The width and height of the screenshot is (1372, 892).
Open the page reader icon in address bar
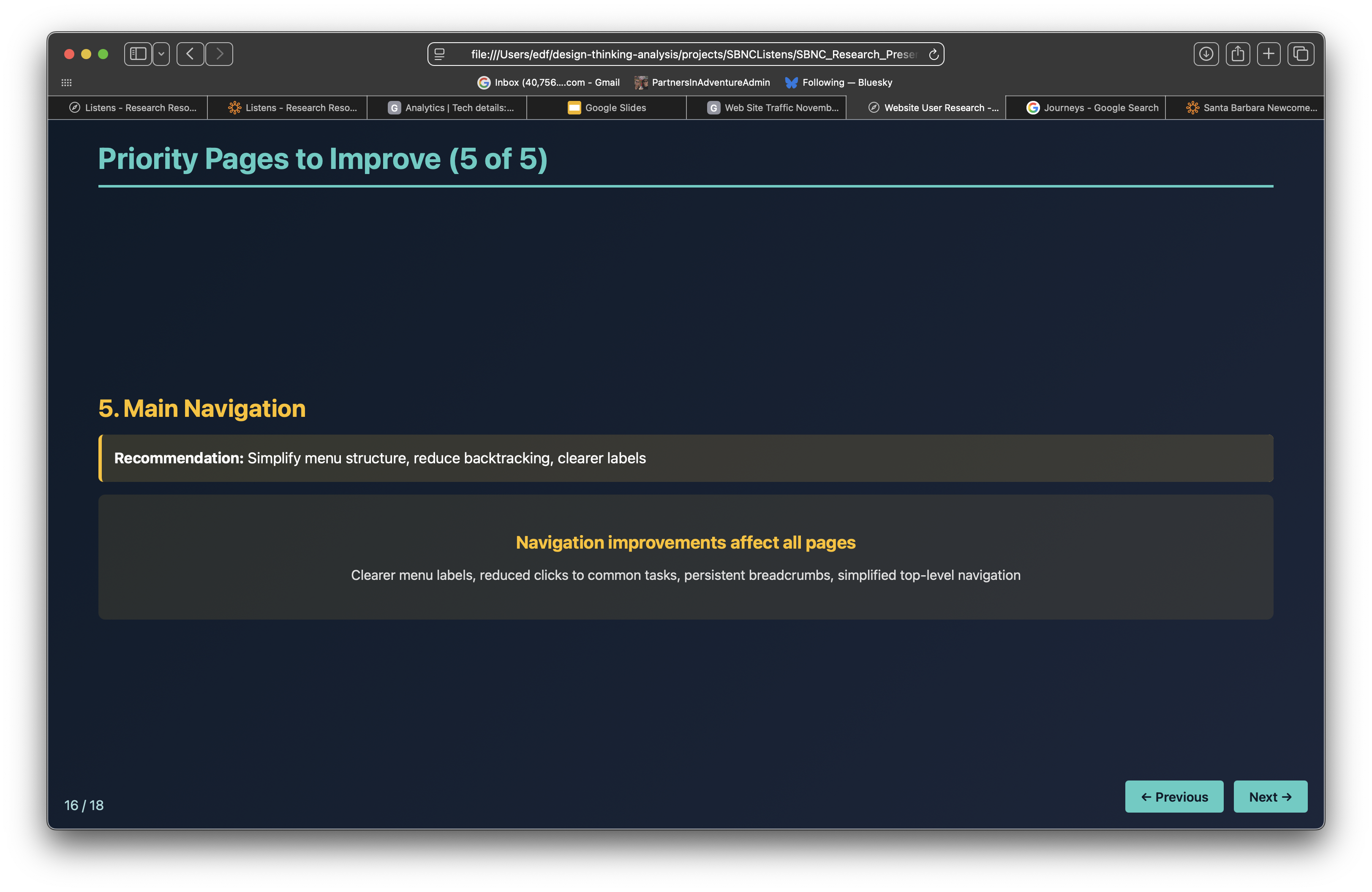pyautogui.click(x=439, y=54)
